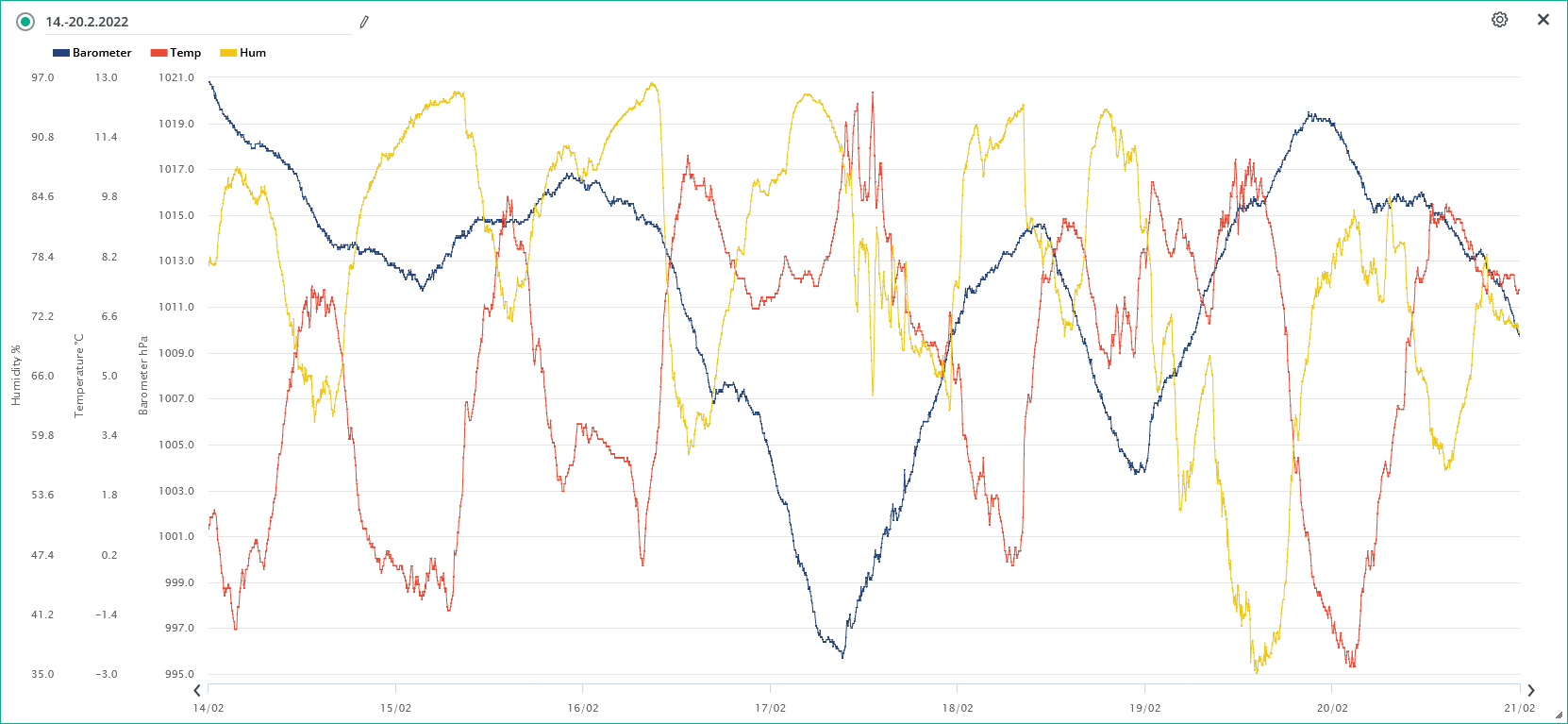Screen dimensions: 1568x724
Task: Select the 17/02 tick on the time axis
Action: [770, 708]
